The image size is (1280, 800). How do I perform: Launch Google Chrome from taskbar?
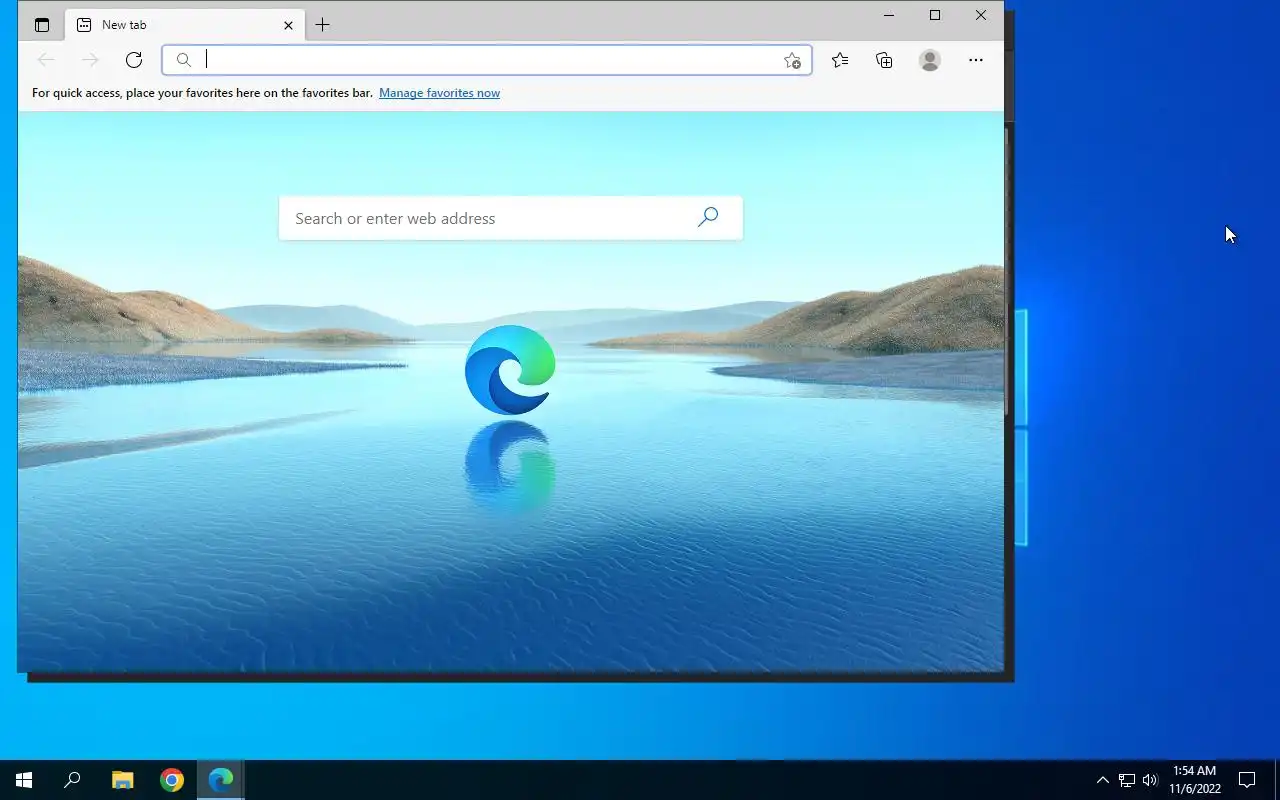point(172,780)
